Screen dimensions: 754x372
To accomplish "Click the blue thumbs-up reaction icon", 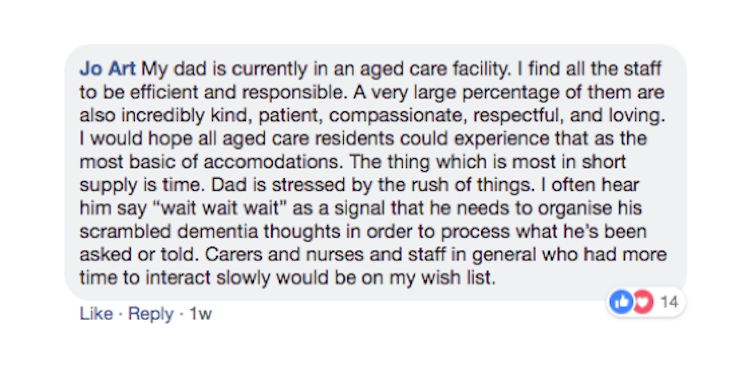I will (621, 302).
